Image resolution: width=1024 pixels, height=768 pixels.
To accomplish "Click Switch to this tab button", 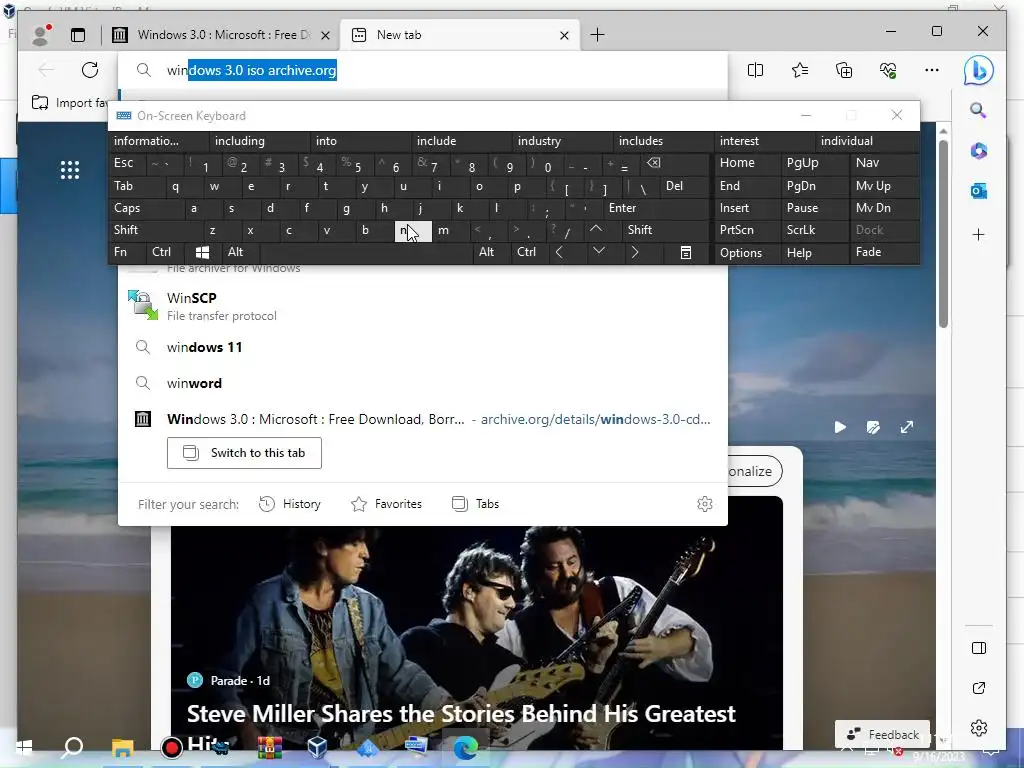I will point(244,453).
